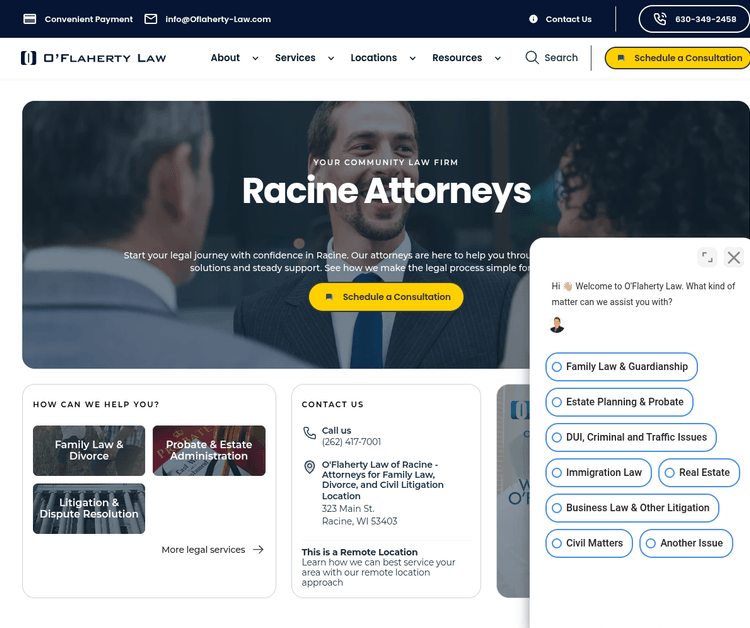Click the phone icon in the 630-349-2458 button

point(660,19)
